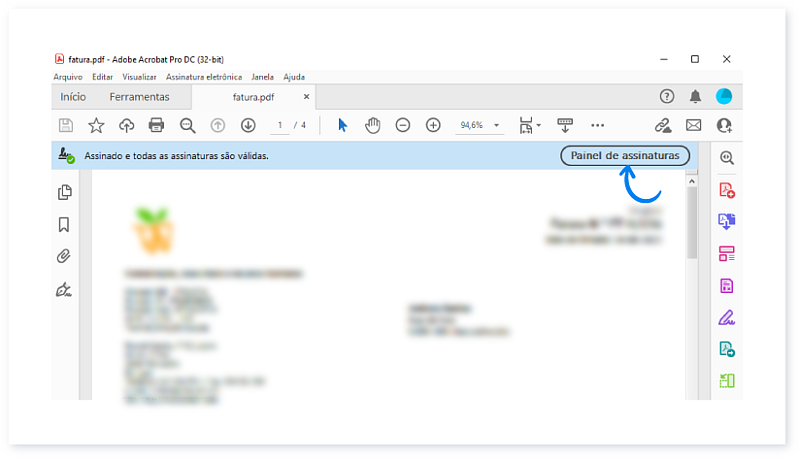Click zoom in plus button
This screenshot has width=800, height=459.
[433, 125]
